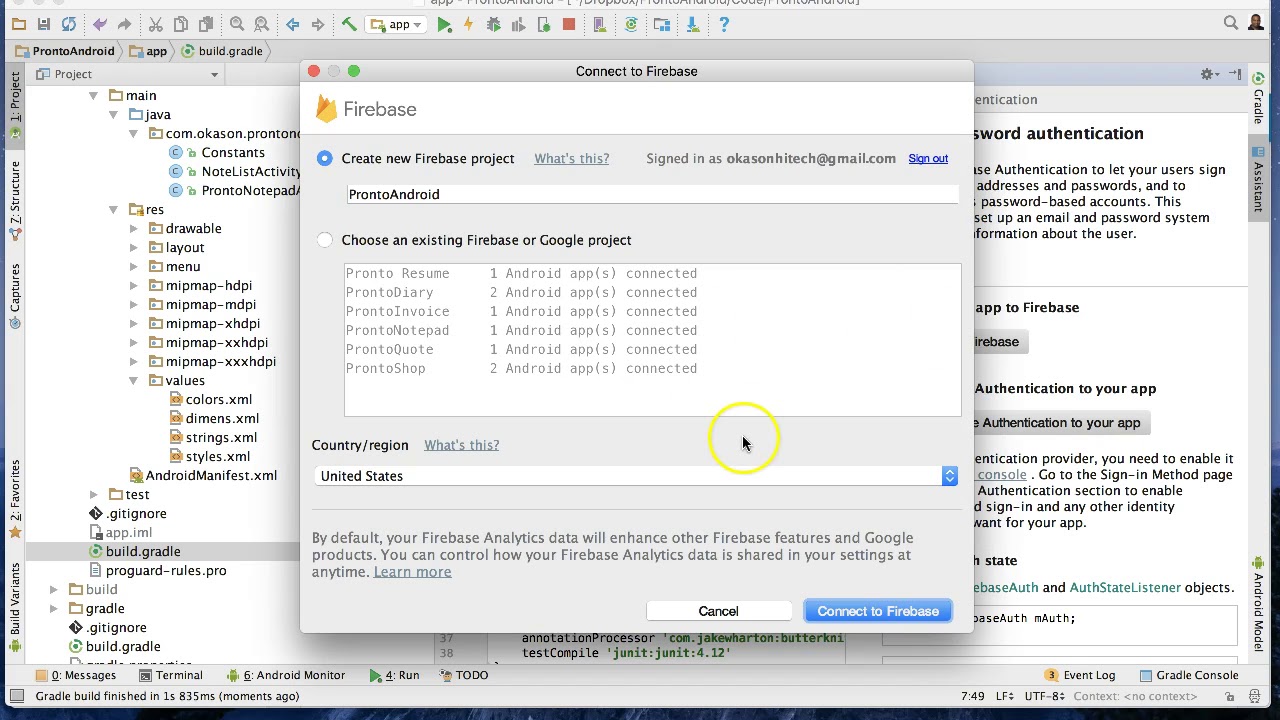
Task: Click the Cut scissors icon
Action: [x=156, y=24]
